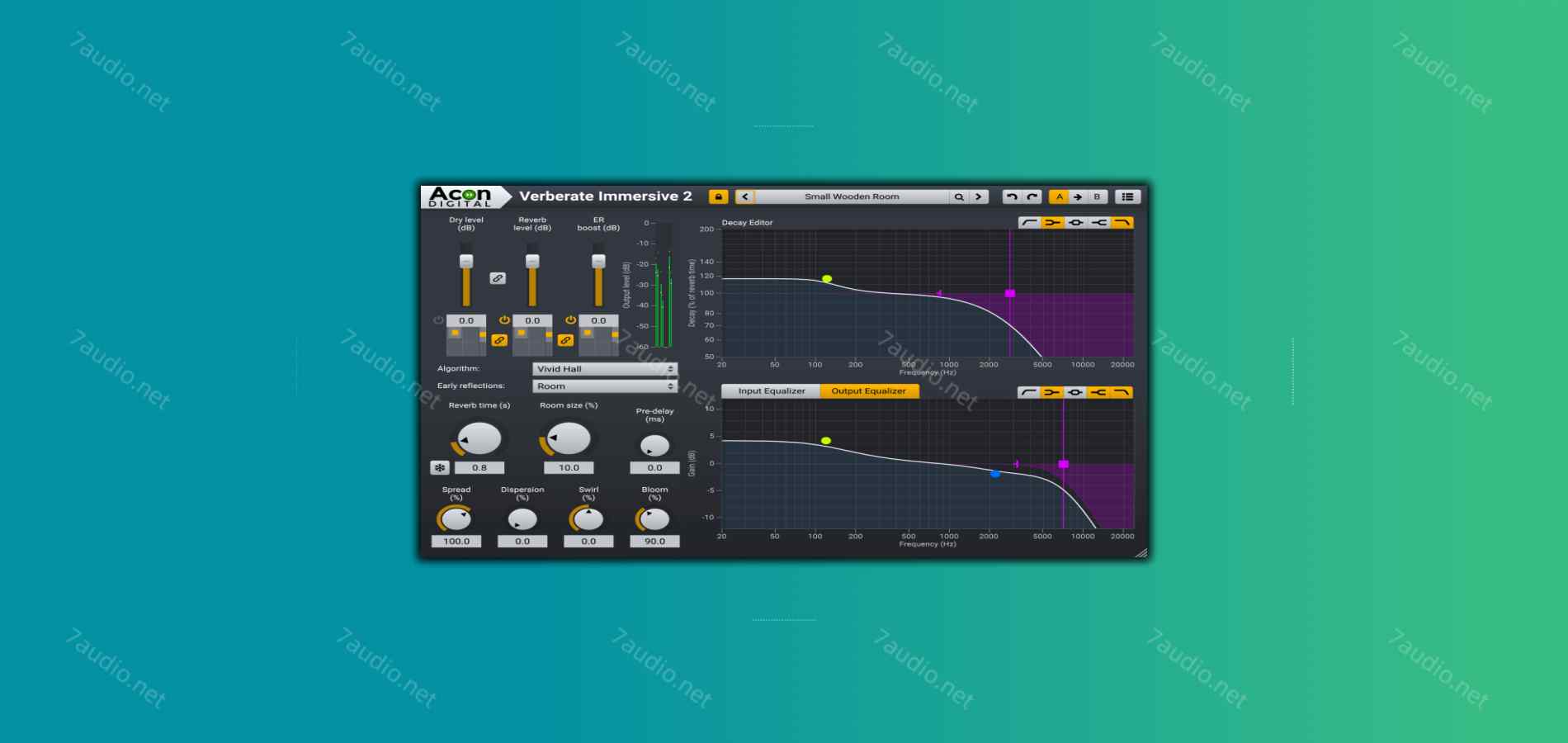Click the ER boost value field
This screenshot has width=1568, height=743.
(x=598, y=320)
